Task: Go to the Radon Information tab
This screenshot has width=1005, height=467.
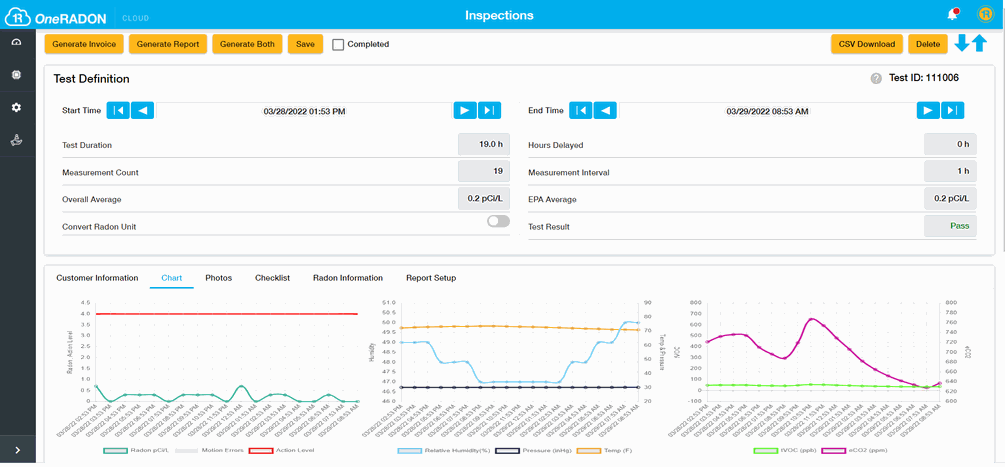Action: pyautogui.click(x=348, y=278)
